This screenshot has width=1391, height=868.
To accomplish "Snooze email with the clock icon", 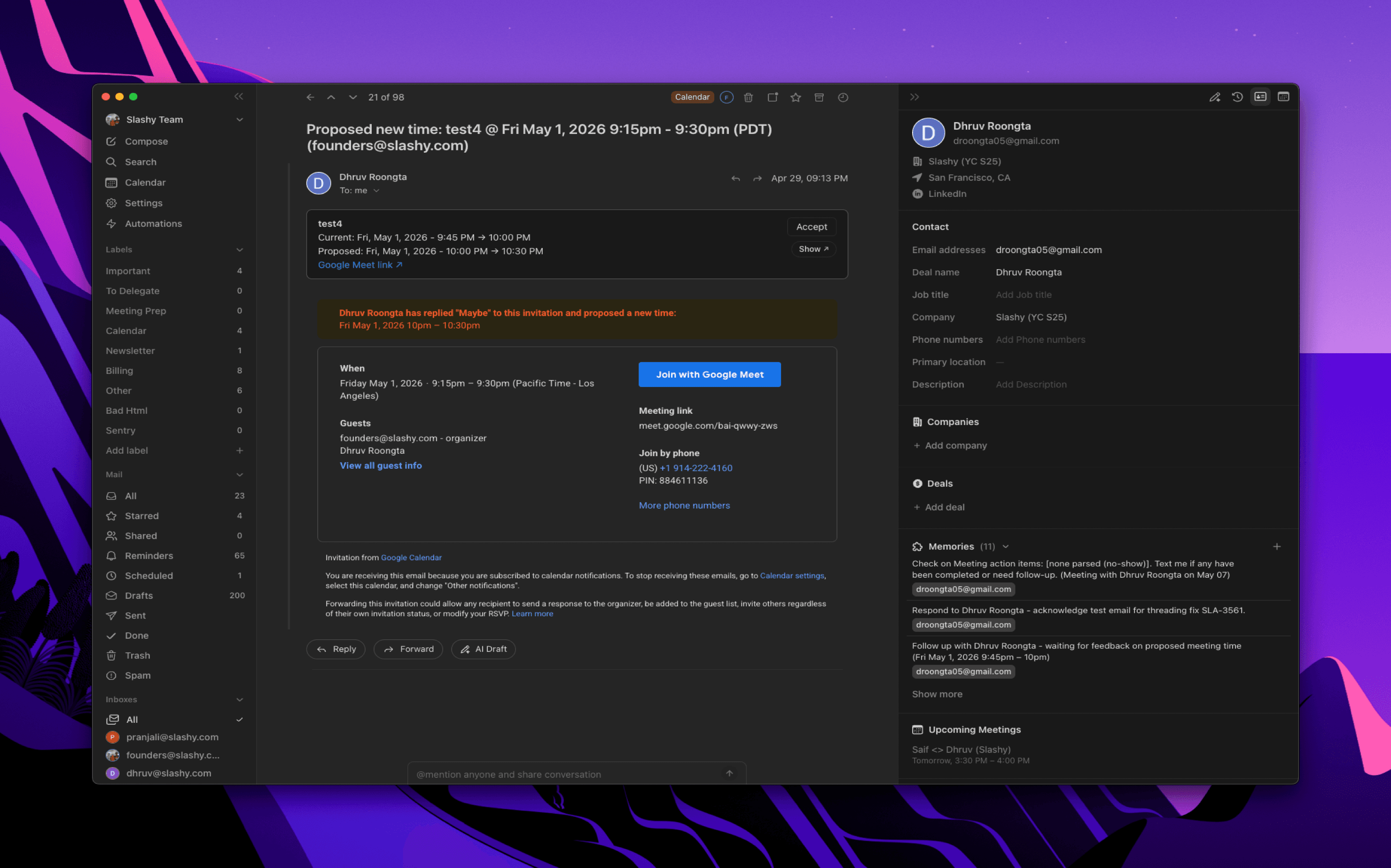I will click(x=843, y=97).
